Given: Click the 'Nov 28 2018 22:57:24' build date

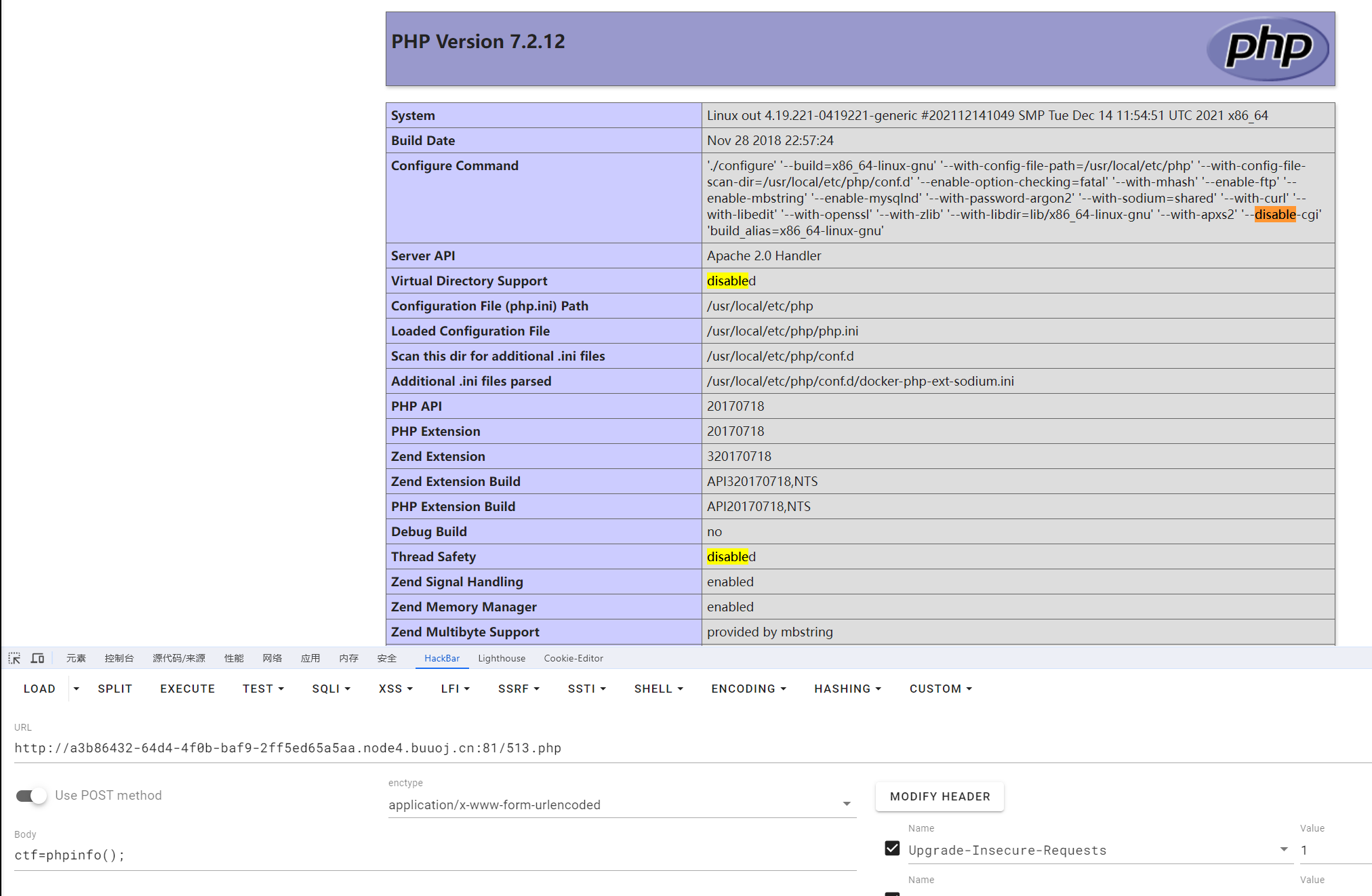Looking at the screenshot, I should [770, 140].
